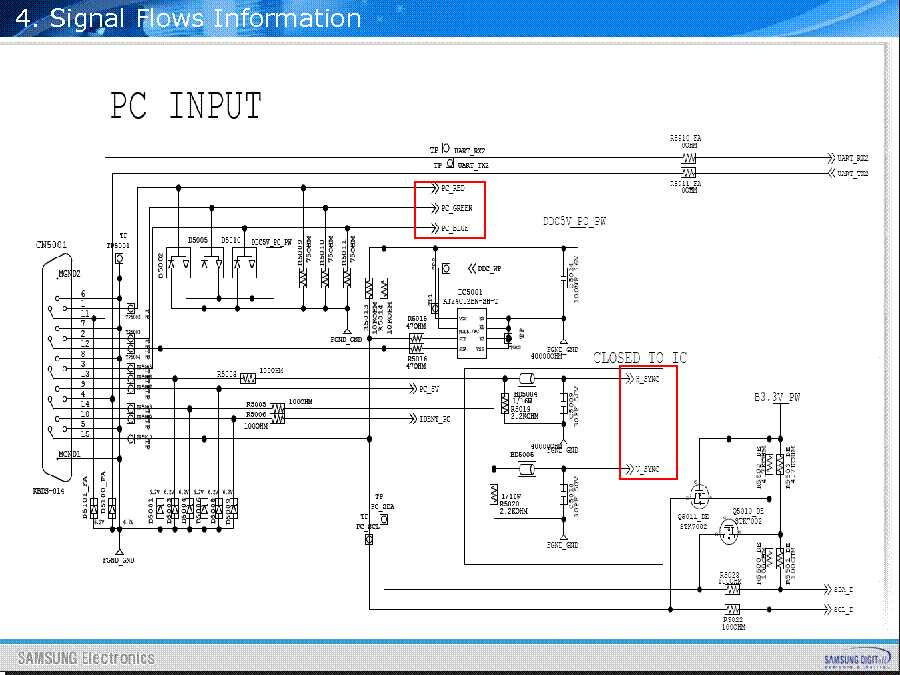Select the "PC INPUT" schematic heading
900x675 pixels.
click(x=186, y=106)
